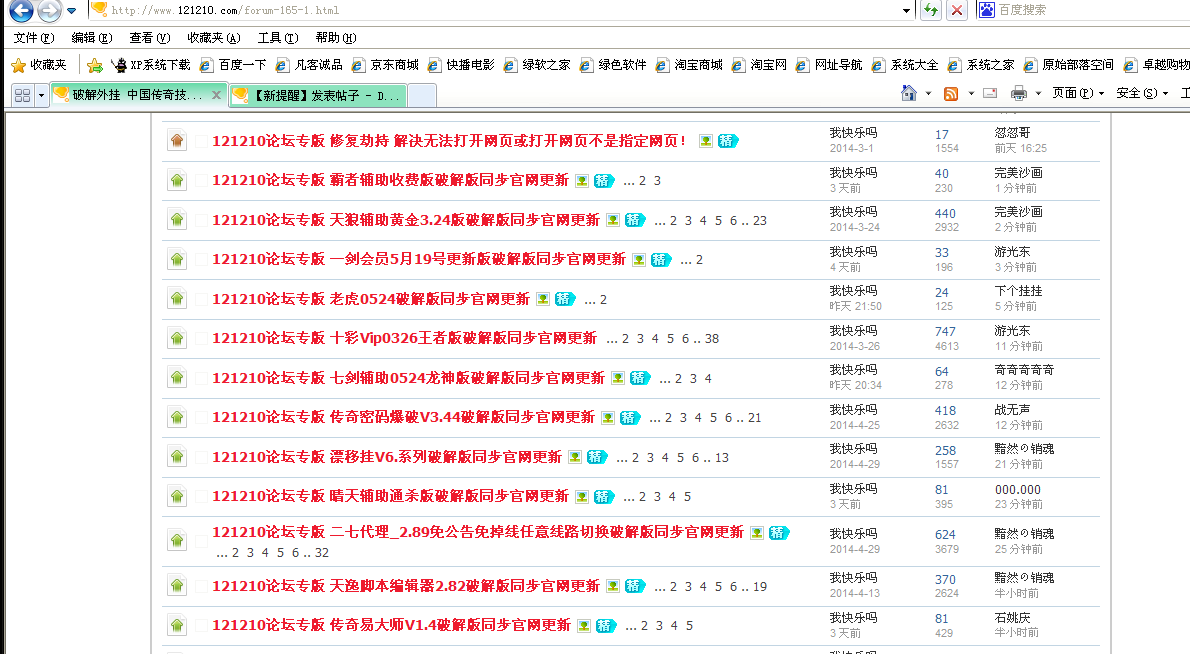Open the Quick Tabs grid icon
Image resolution: width=1190 pixels, height=654 pixels.
tap(23, 95)
